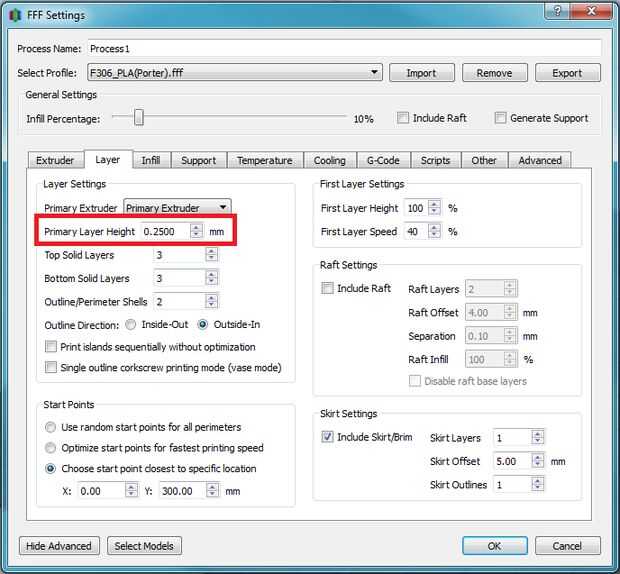Go to the Cooling tab
The width and height of the screenshot is (620, 574).
[x=330, y=160]
